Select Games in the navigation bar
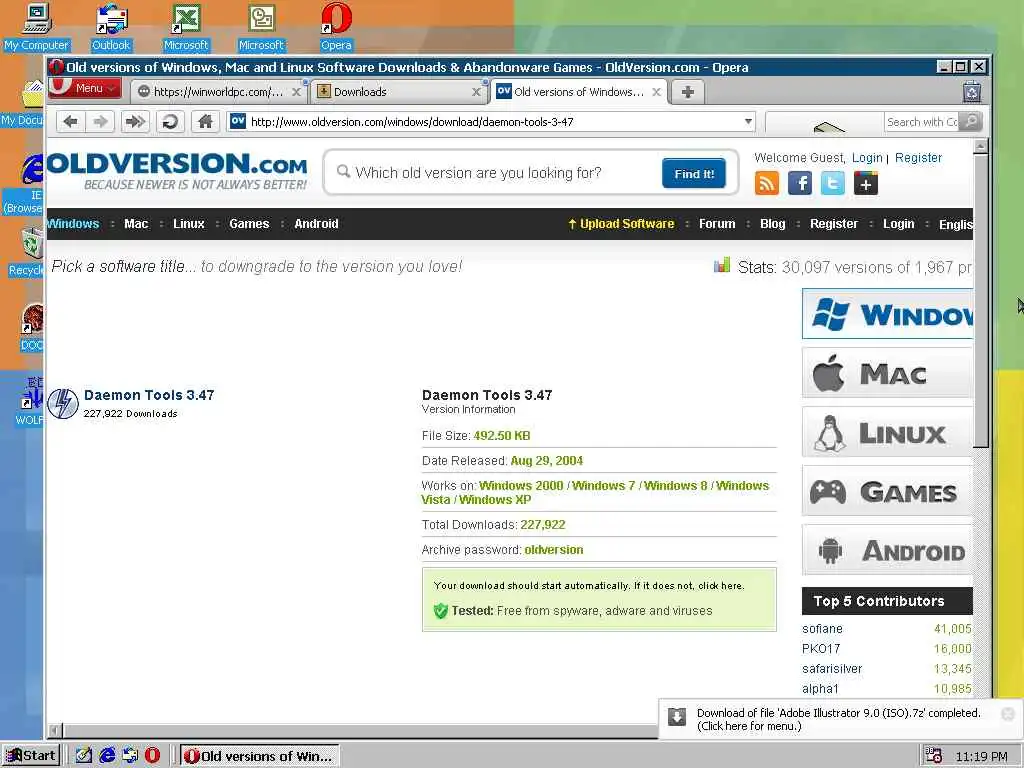Image resolution: width=1024 pixels, height=768 pixels. click(249, 224)
